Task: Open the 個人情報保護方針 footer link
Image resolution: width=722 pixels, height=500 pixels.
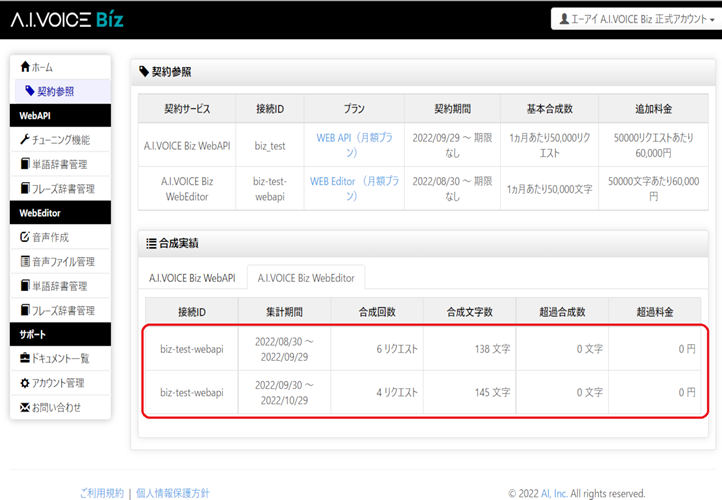Action: tap(173, 493)
